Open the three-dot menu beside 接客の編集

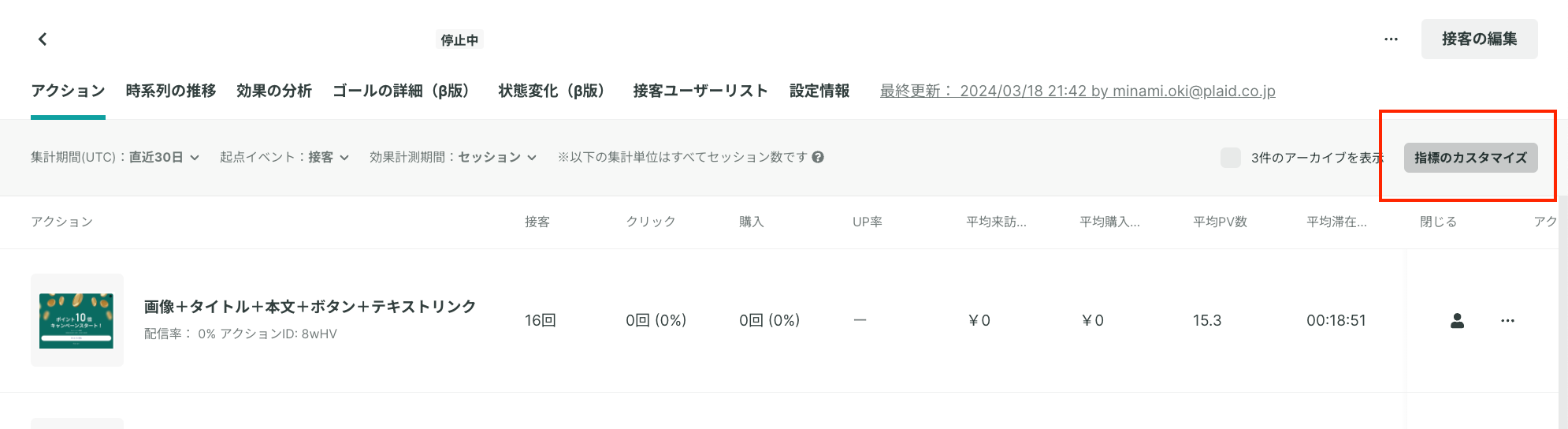tap(1392, 39)
